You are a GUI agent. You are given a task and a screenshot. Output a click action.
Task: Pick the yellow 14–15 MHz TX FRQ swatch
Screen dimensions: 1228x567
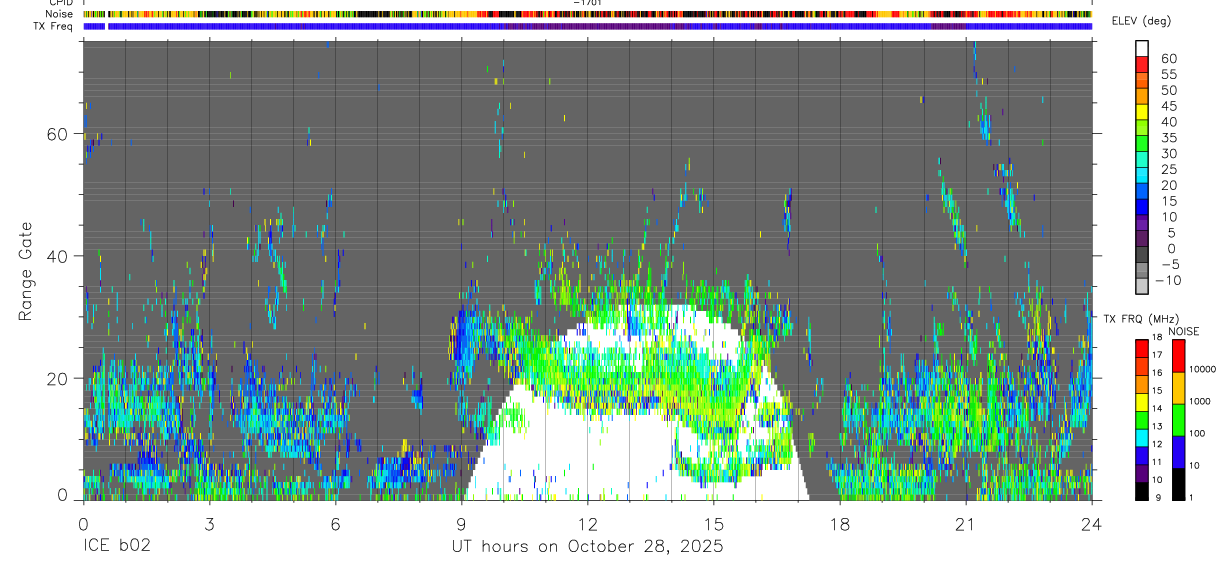pos(1142,400)
